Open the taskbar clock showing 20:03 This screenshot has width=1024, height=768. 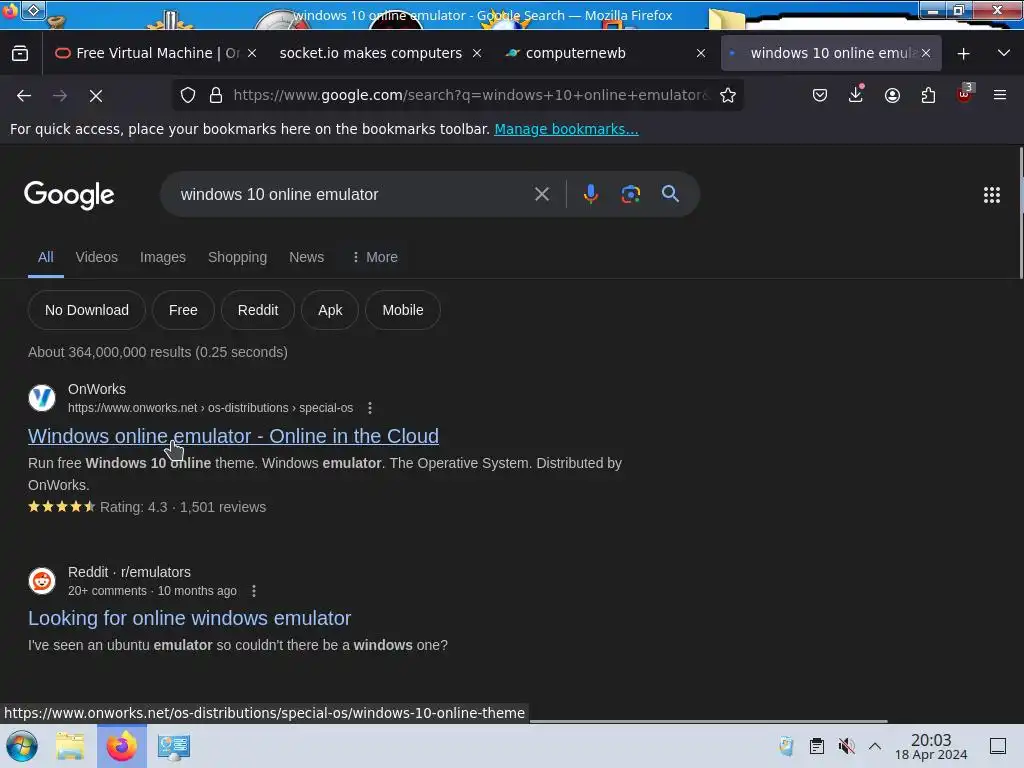[931, 746]
